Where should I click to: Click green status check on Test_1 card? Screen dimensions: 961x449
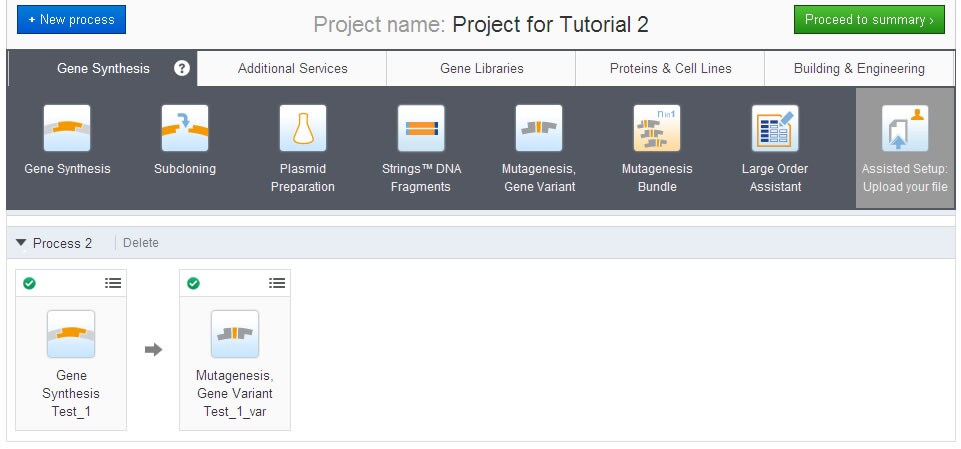point(29,284)
